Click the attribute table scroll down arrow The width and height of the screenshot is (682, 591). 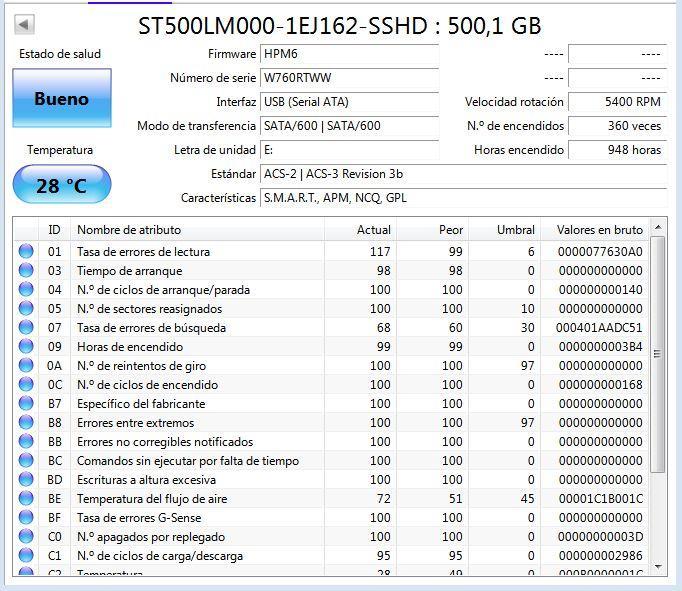pyautogui.click(x=658, y=567)
